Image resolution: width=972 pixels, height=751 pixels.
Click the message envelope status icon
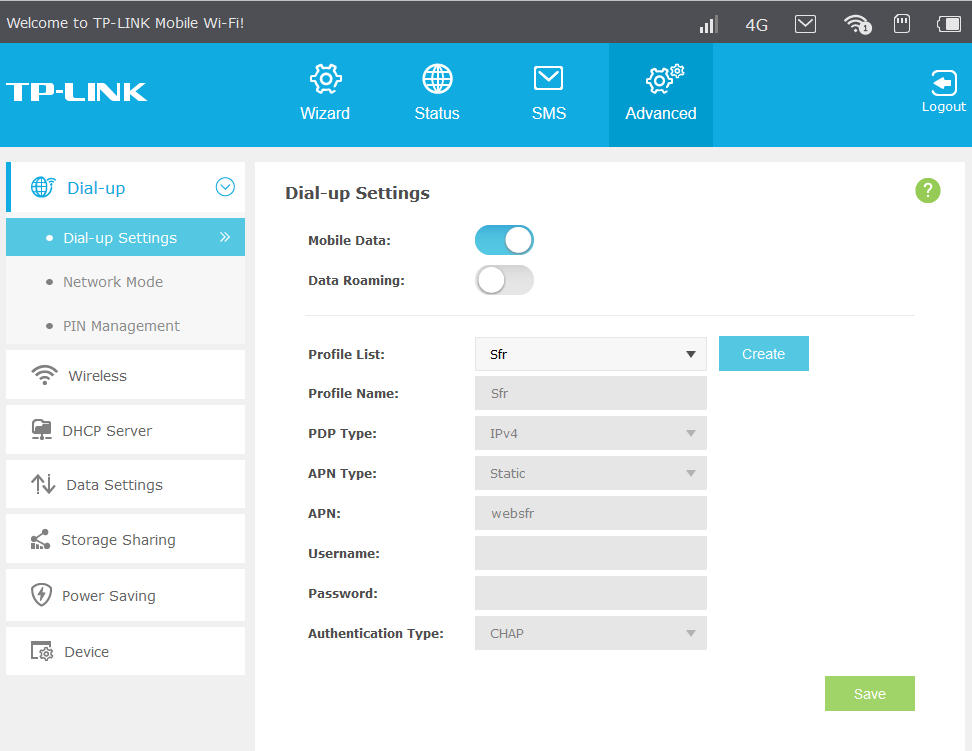(x=805, y=24)
